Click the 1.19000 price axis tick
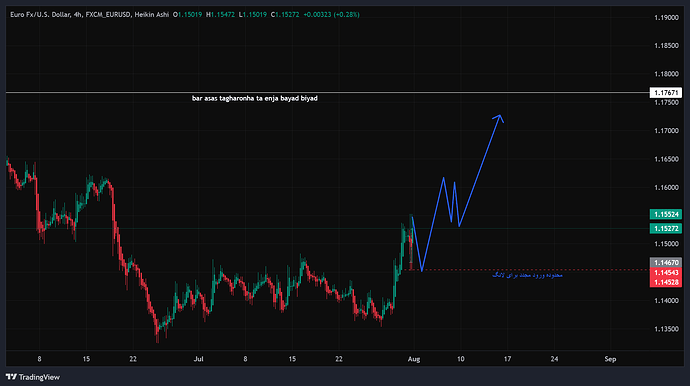Image resolution: width=690 pixels, height=386 pixels. [x=666, y=18]
